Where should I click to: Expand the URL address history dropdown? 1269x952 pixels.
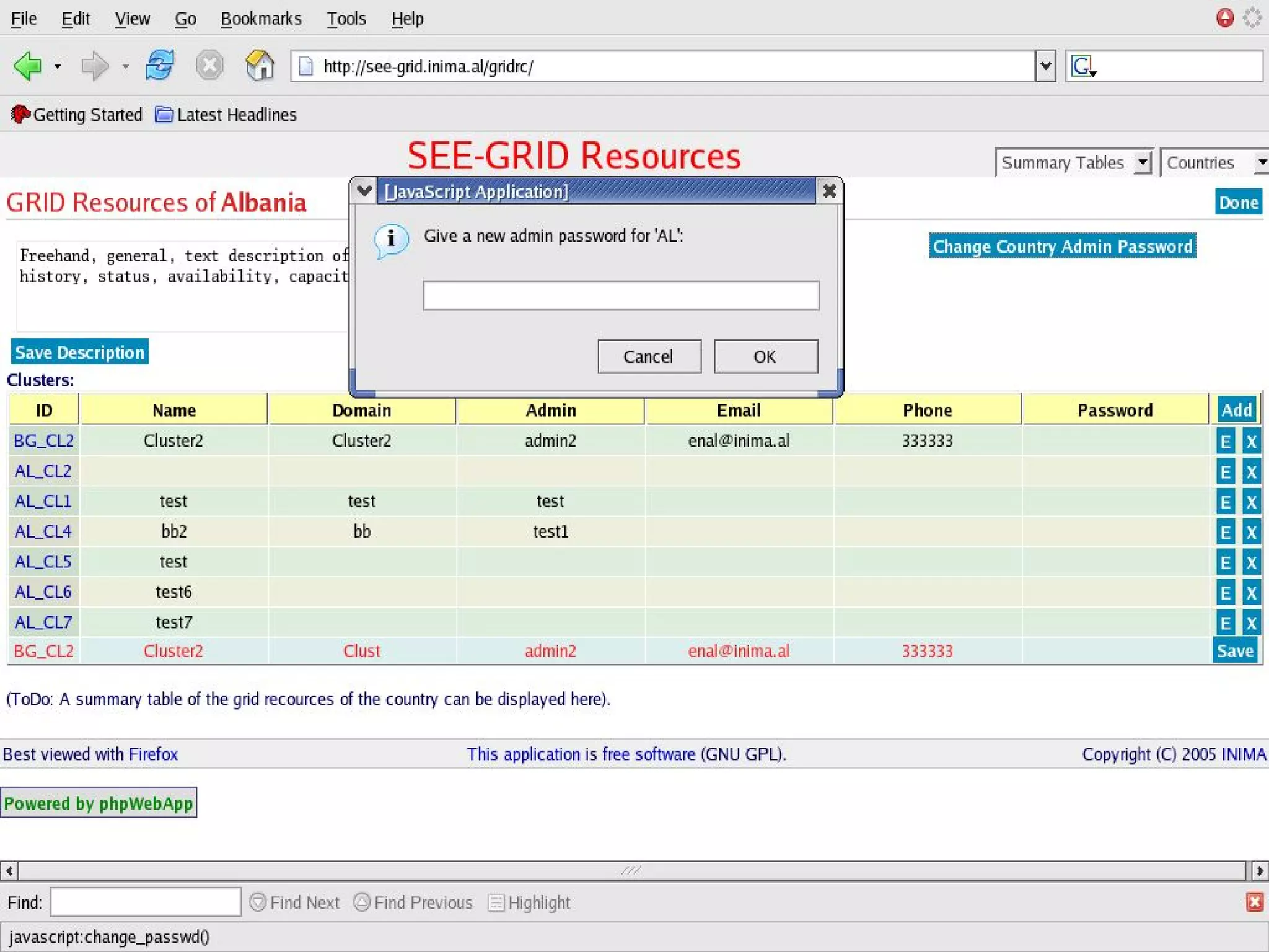click(x=1045, y=66)
